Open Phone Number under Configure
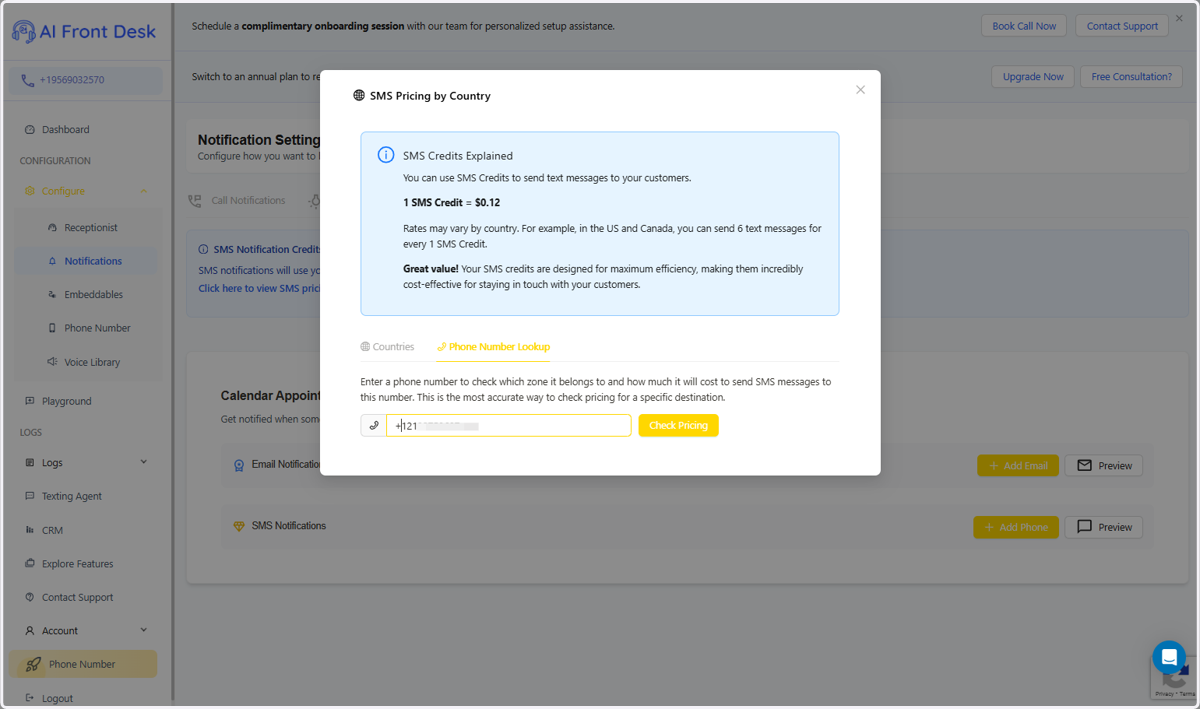 [x=97, y=328]
